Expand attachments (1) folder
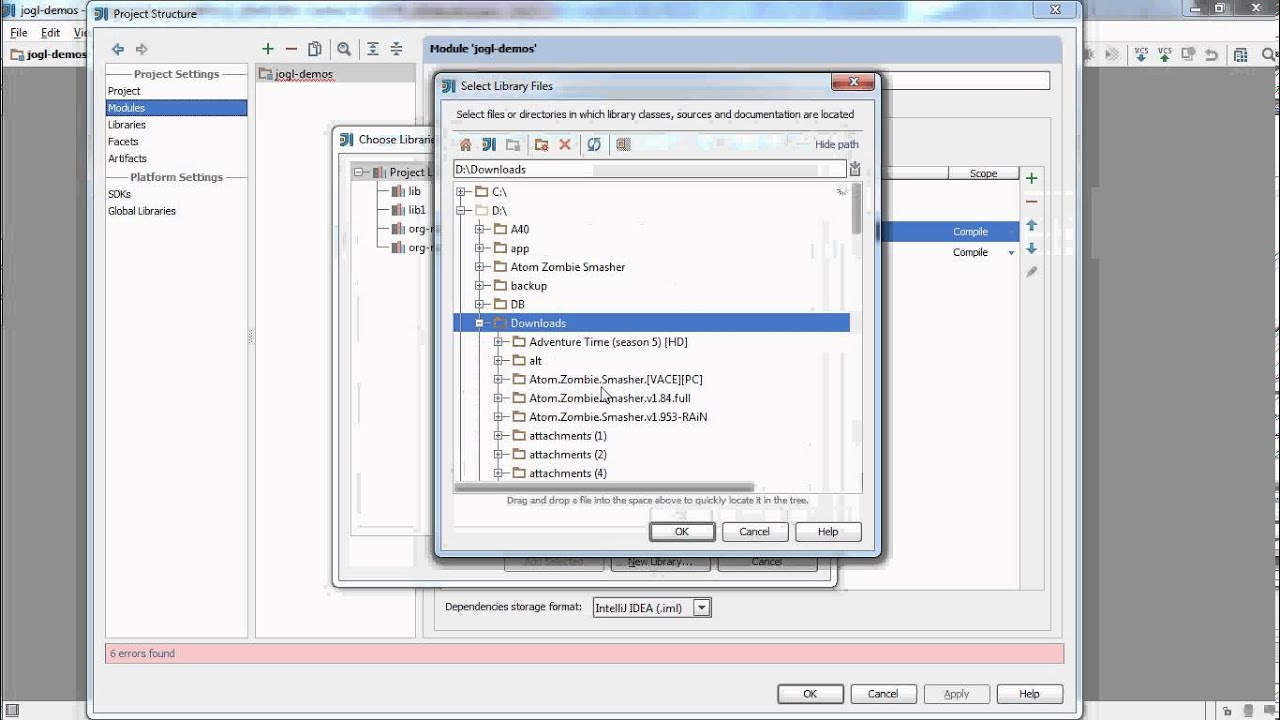Image resolution: width=1280 pixels, height=720 pixels. click(498, 436)
